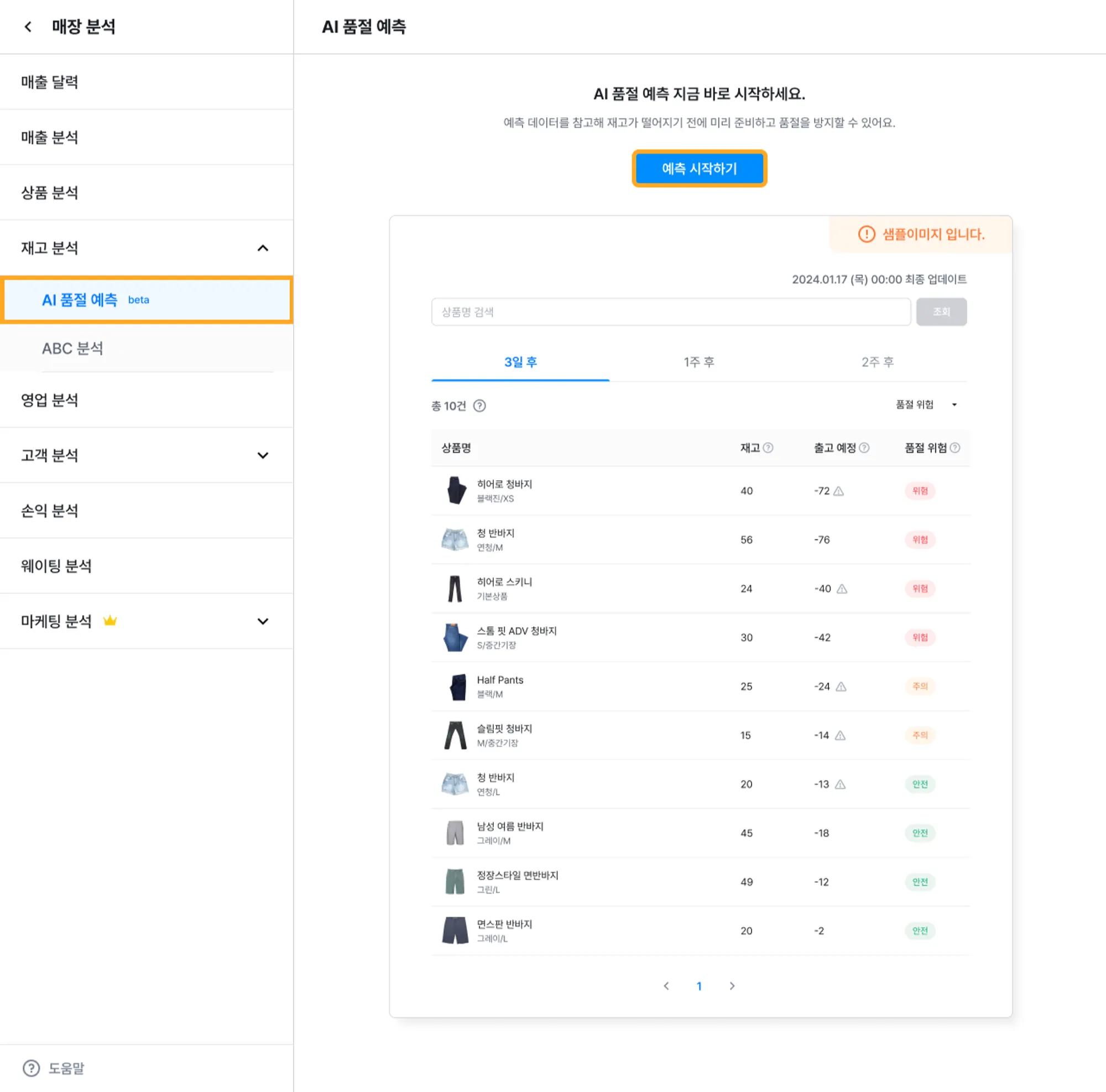Click help icon next to 총 10건

[x=479, y=406]
